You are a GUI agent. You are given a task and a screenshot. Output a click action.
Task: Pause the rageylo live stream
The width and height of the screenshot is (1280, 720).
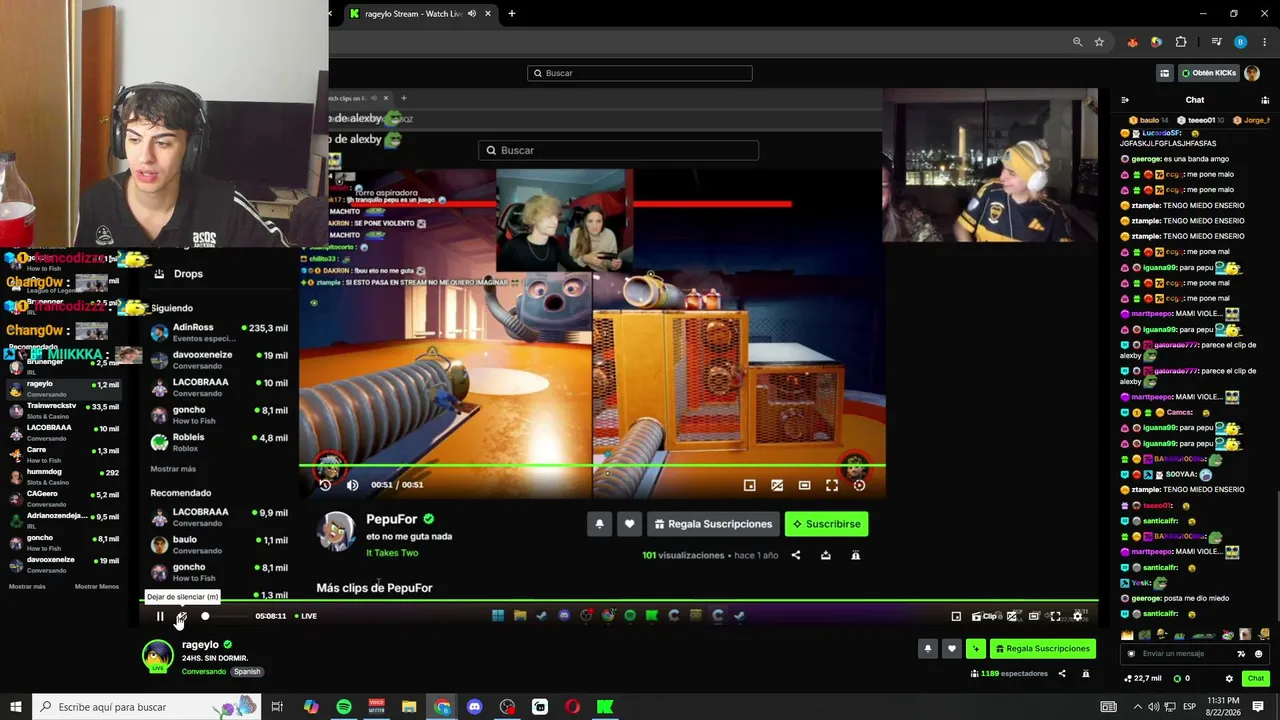(160, 616)
